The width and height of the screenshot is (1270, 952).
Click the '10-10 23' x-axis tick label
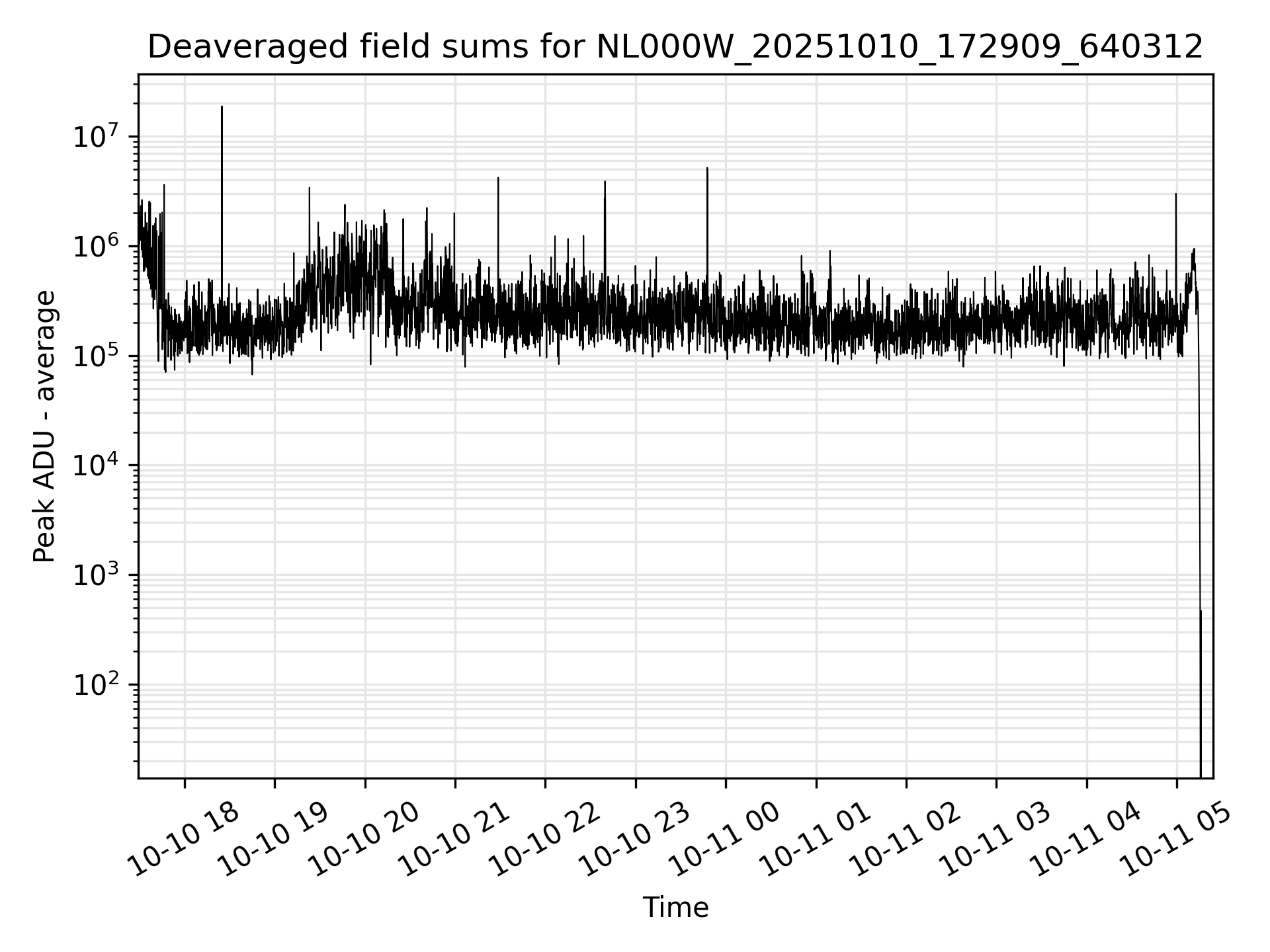634,840
